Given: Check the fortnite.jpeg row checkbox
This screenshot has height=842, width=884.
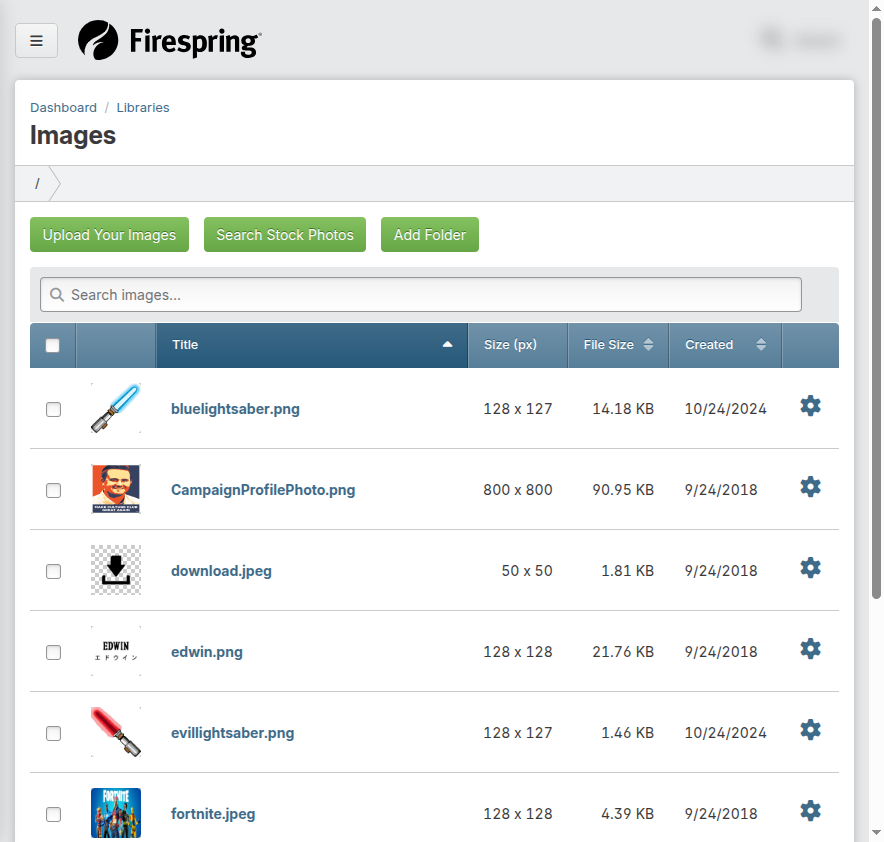Looking at the screenshot, I should [x=54, y=815].
